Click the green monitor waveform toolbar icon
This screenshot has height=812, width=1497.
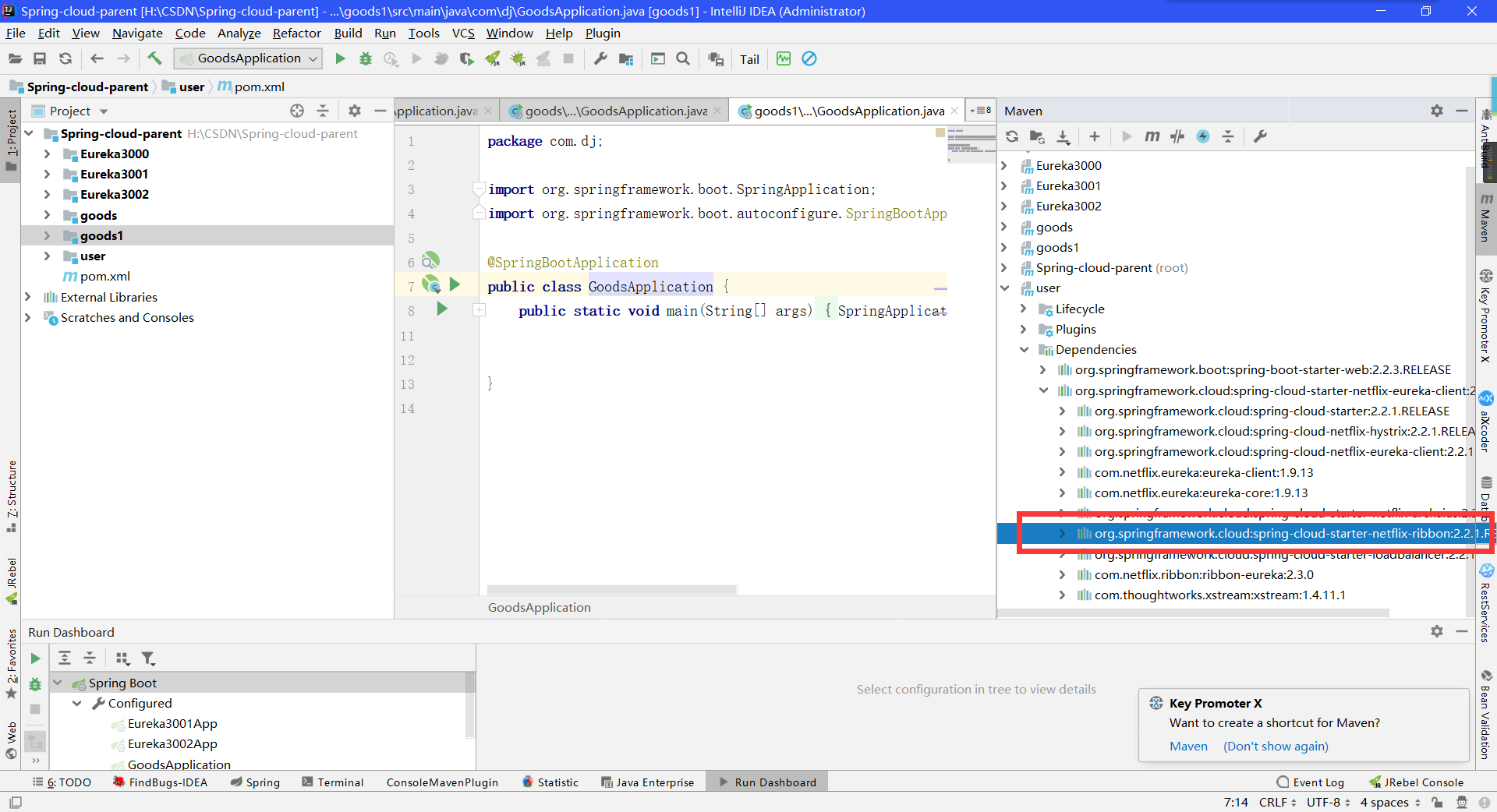[784, 58]
